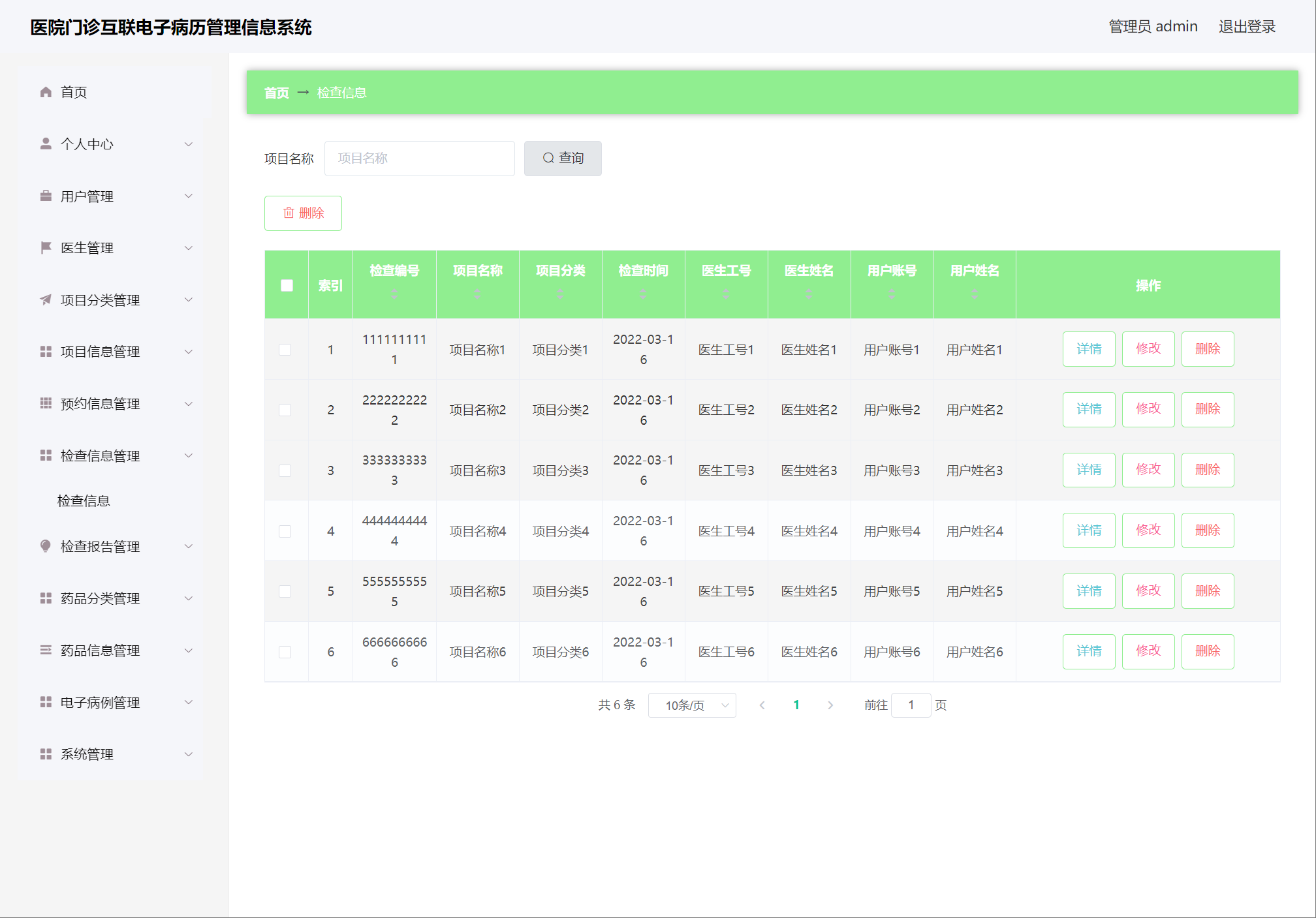Click the list icon beside 药品信息管理

click(46, 650)
